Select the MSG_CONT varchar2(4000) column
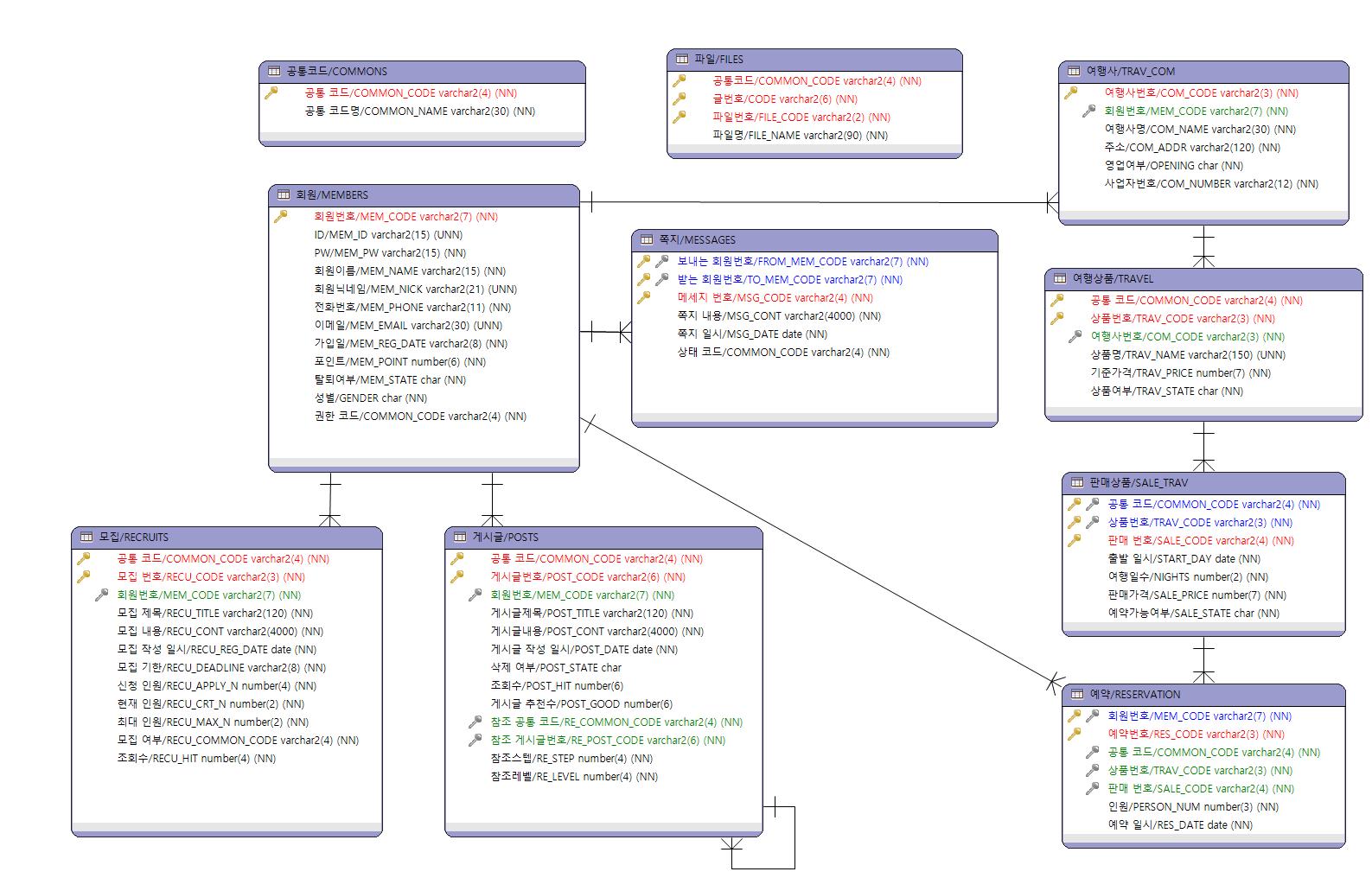This screenshot has height=878, width=1372. (x=780, y=315)
